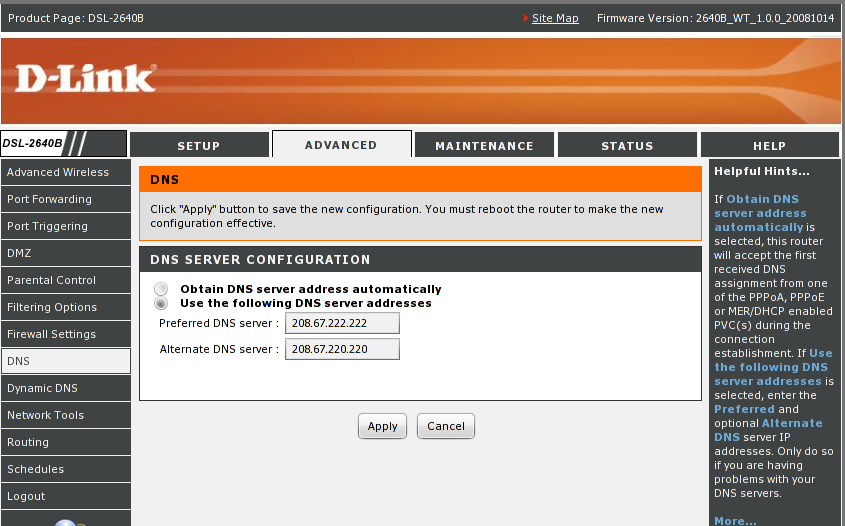Screen dimensions: 845x526
Task: Click 'Product Page: DSL-2640B' text
Action: click(x=75, y=18)
